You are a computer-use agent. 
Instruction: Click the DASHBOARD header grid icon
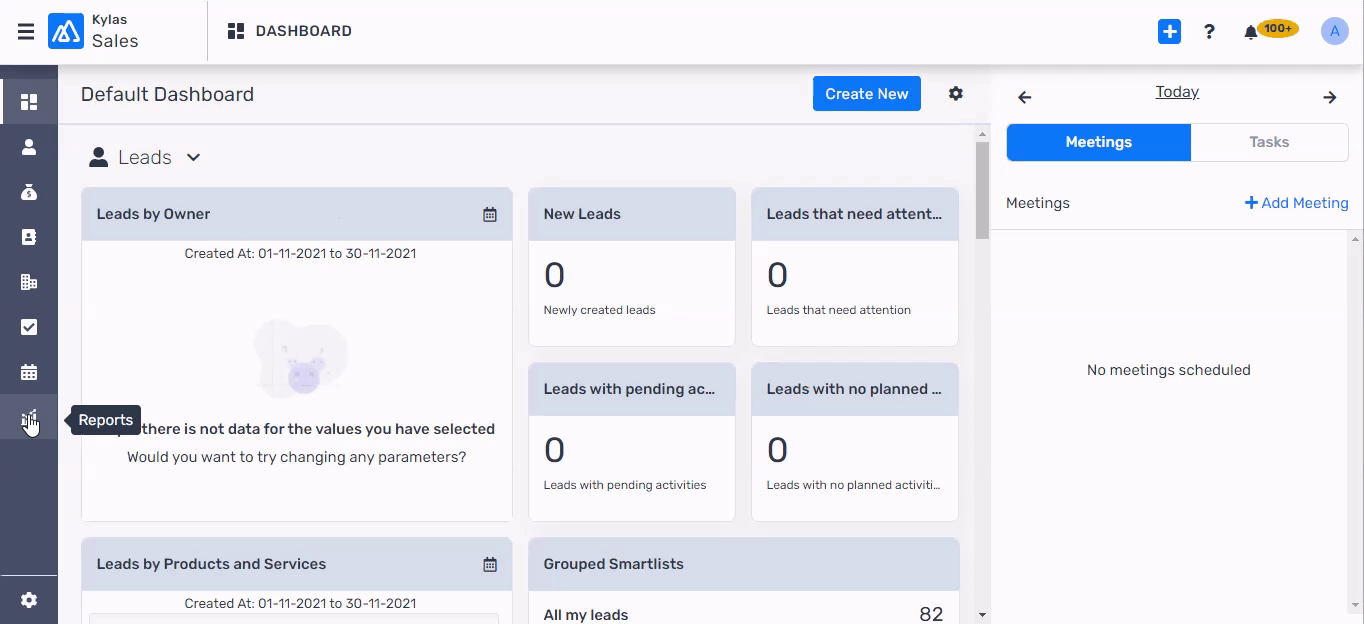236,31
